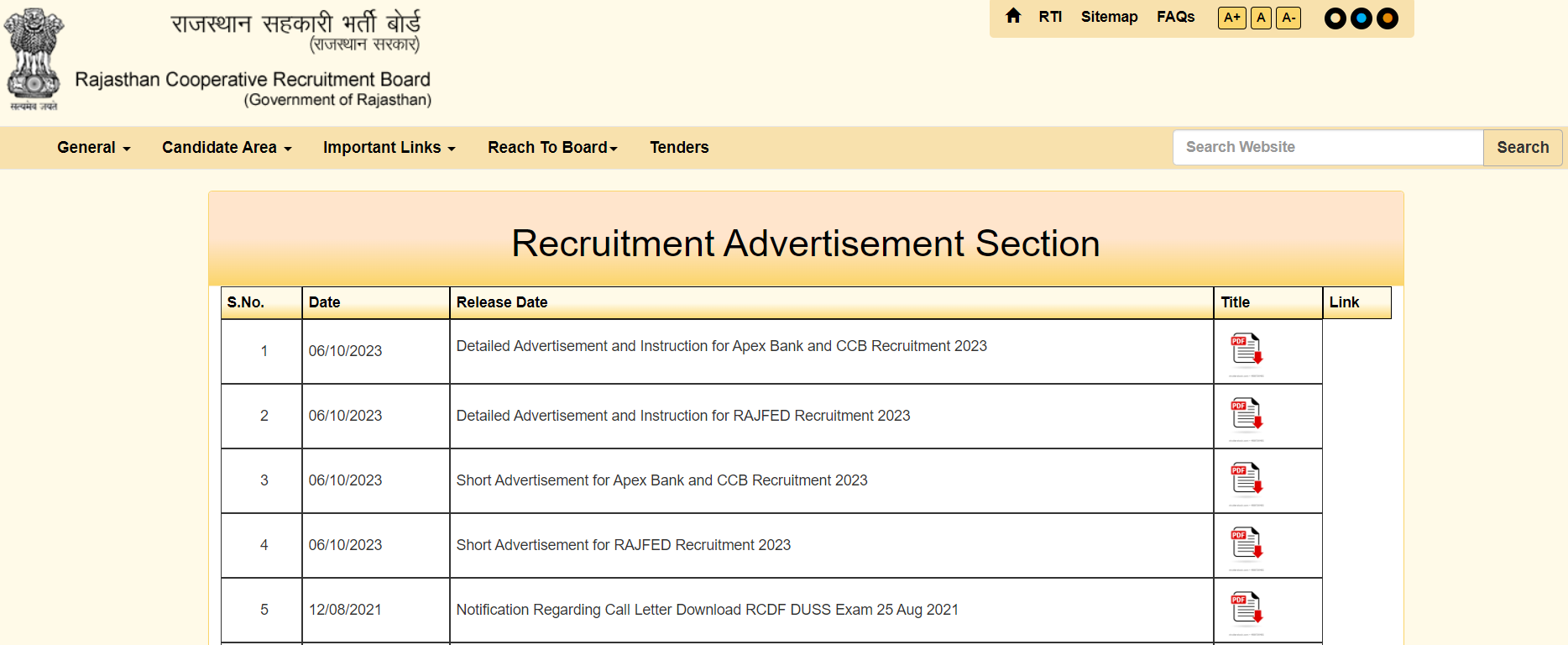This screenshot has width=1568, height=645.
Task: Click the date 12/08/2021 cell
Action: point(376,610)
